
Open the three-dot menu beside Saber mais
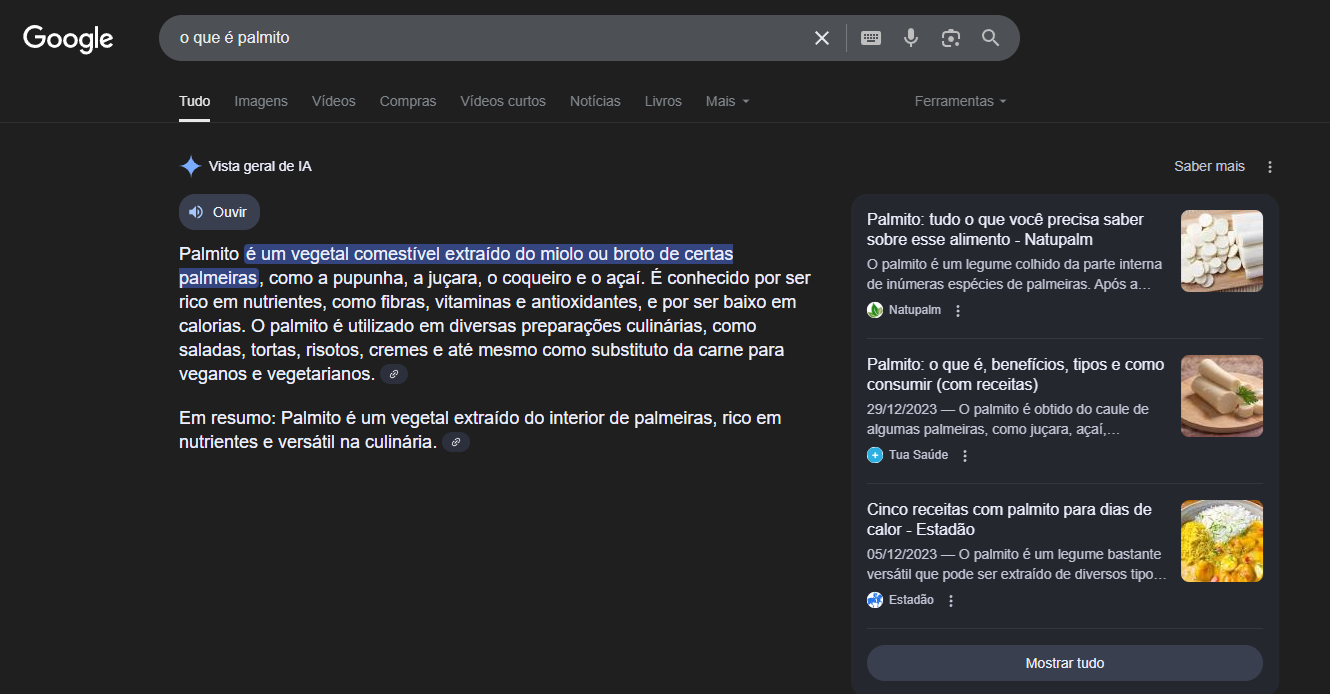coord(1270,167)
